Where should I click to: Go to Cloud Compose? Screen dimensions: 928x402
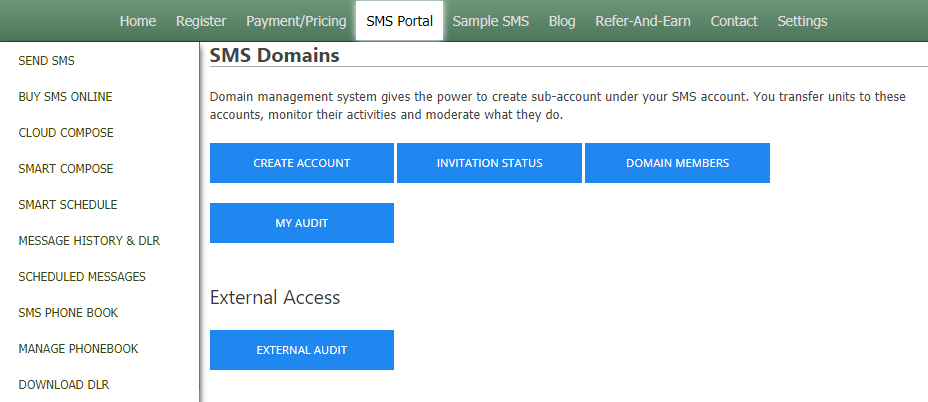[x=66, y=133]
